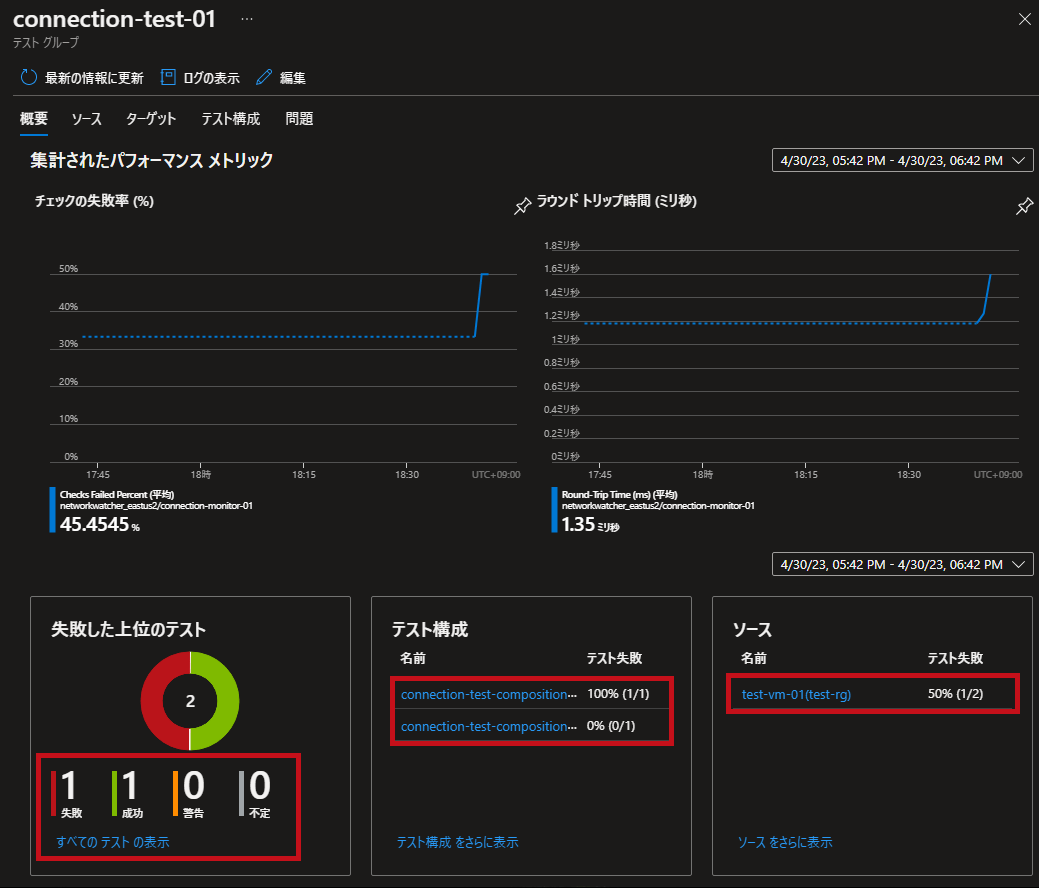The width and height of the screenshot is (1039, 888).
Task: Click the 0% (0/1) test failure value
Action: (611, 726)
